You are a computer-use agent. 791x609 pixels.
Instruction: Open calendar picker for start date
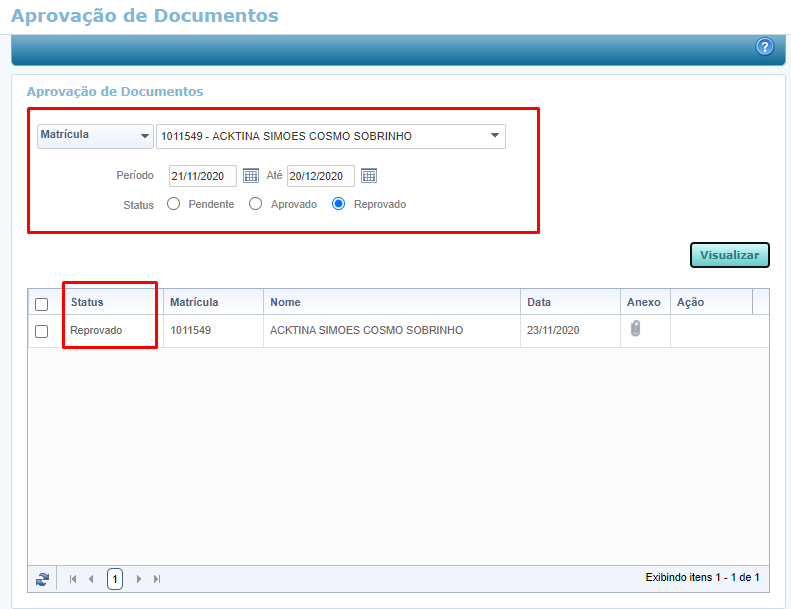tap(251, 176)
